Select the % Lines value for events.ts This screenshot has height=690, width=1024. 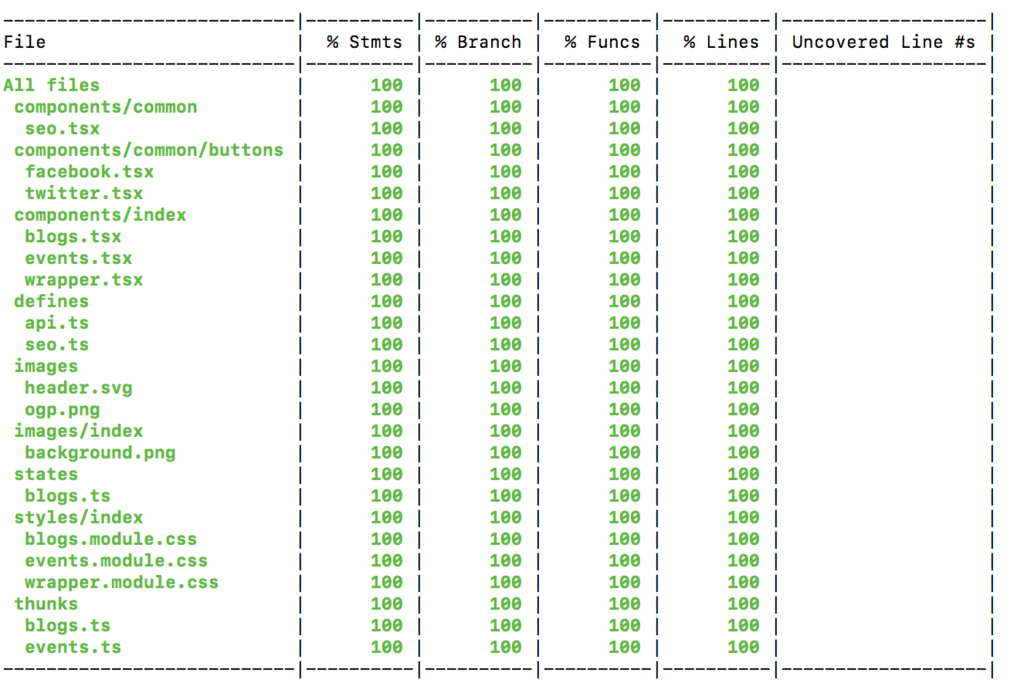point(743,646)
